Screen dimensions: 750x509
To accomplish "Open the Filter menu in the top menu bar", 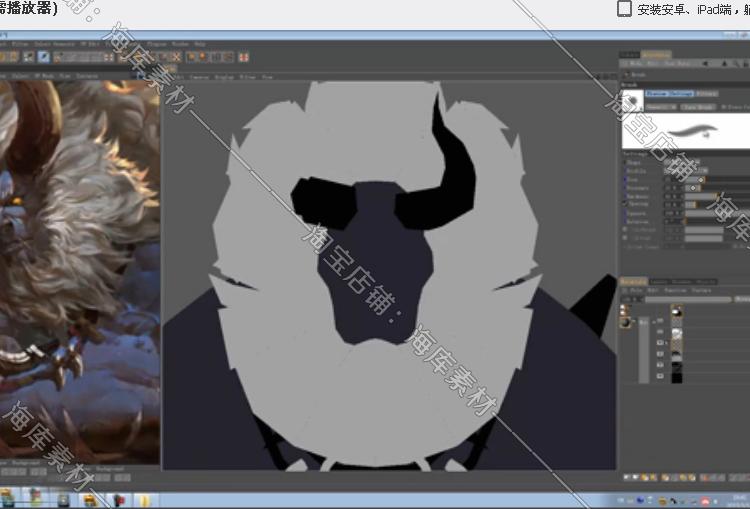I will click(x=20, y=44).
